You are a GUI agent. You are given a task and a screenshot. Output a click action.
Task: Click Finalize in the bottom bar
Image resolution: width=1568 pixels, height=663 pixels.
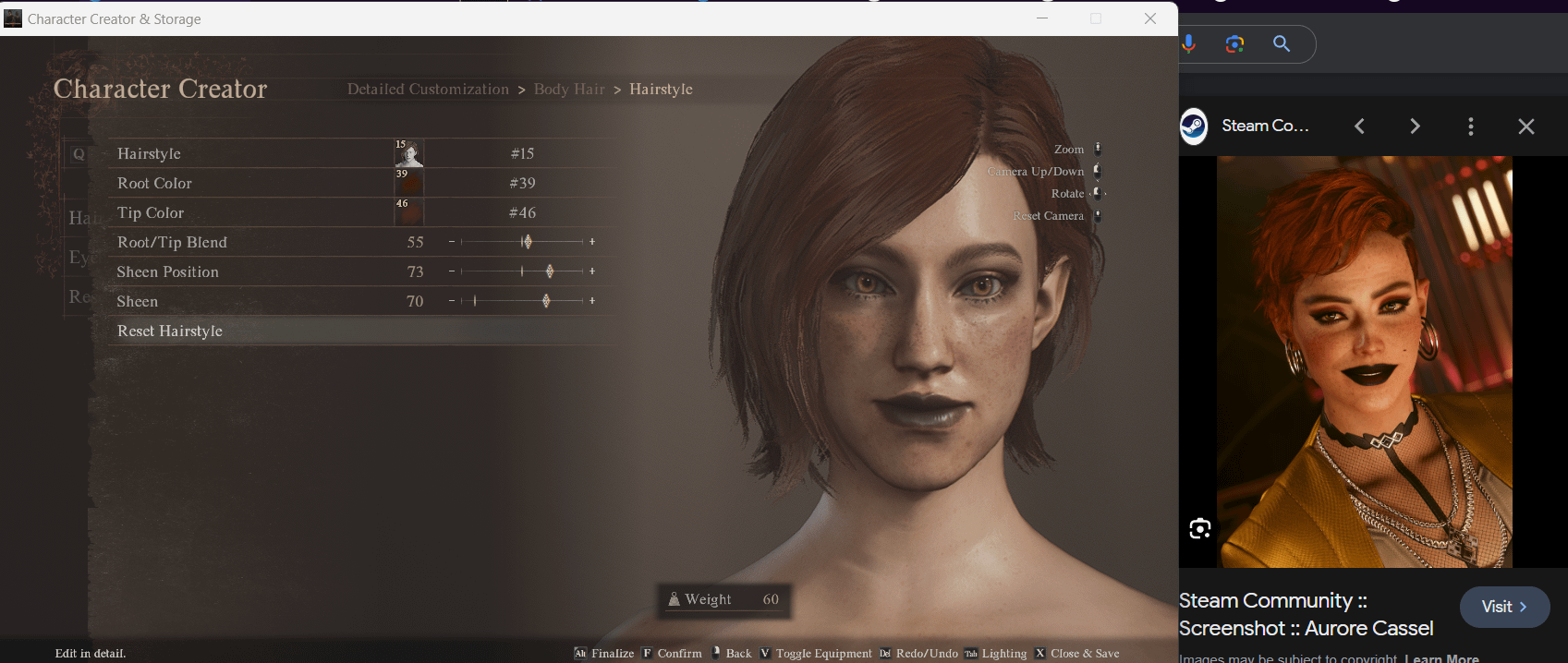click(x=613, y=653)
